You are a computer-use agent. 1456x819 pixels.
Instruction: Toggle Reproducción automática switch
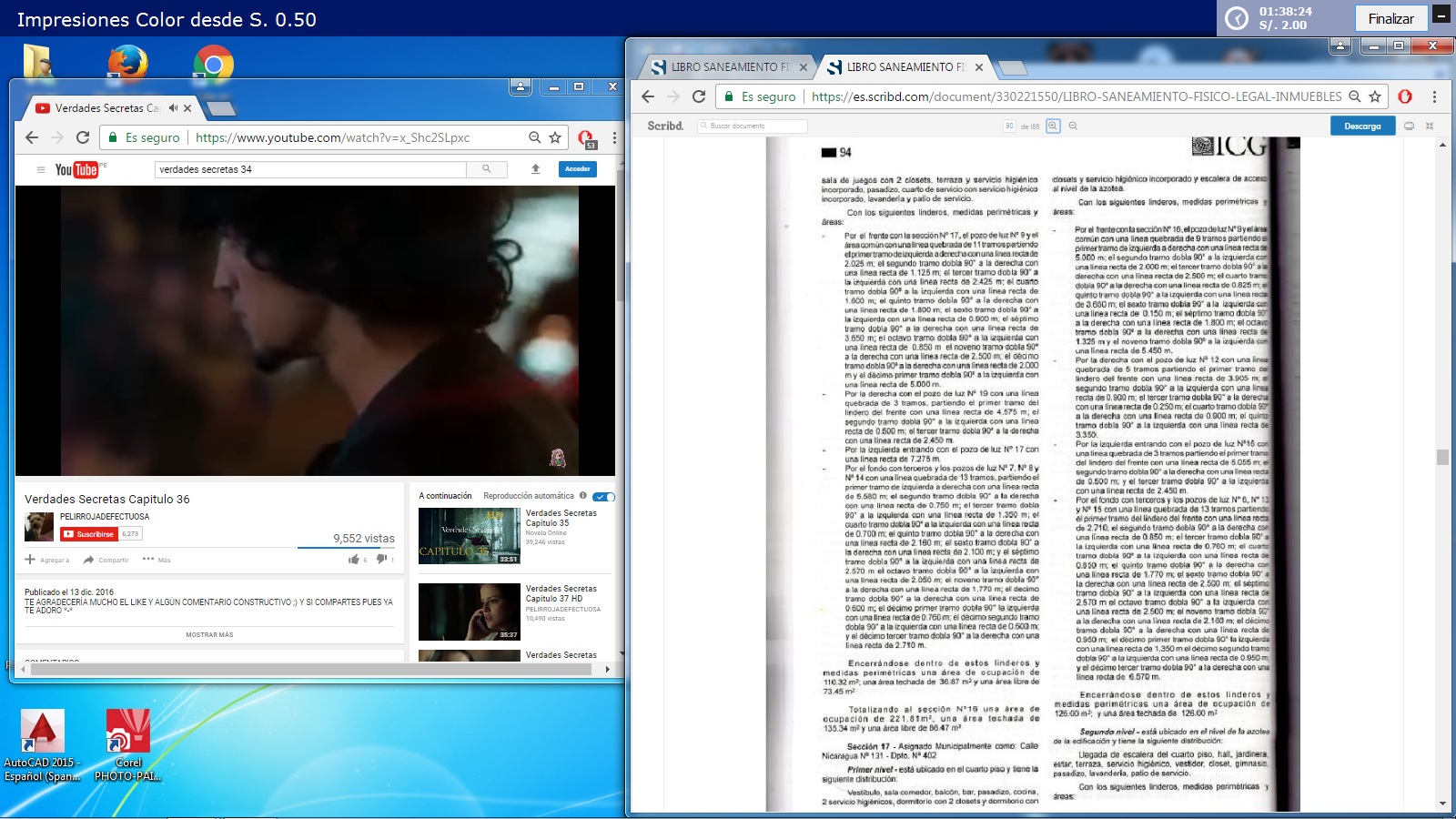pos(603,497)
